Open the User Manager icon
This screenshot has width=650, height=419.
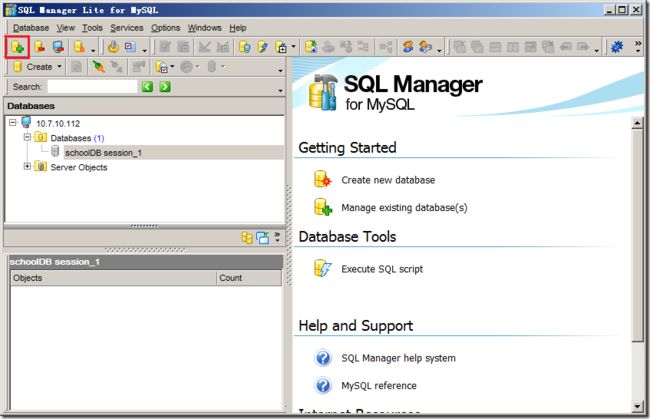click(408, 47)
